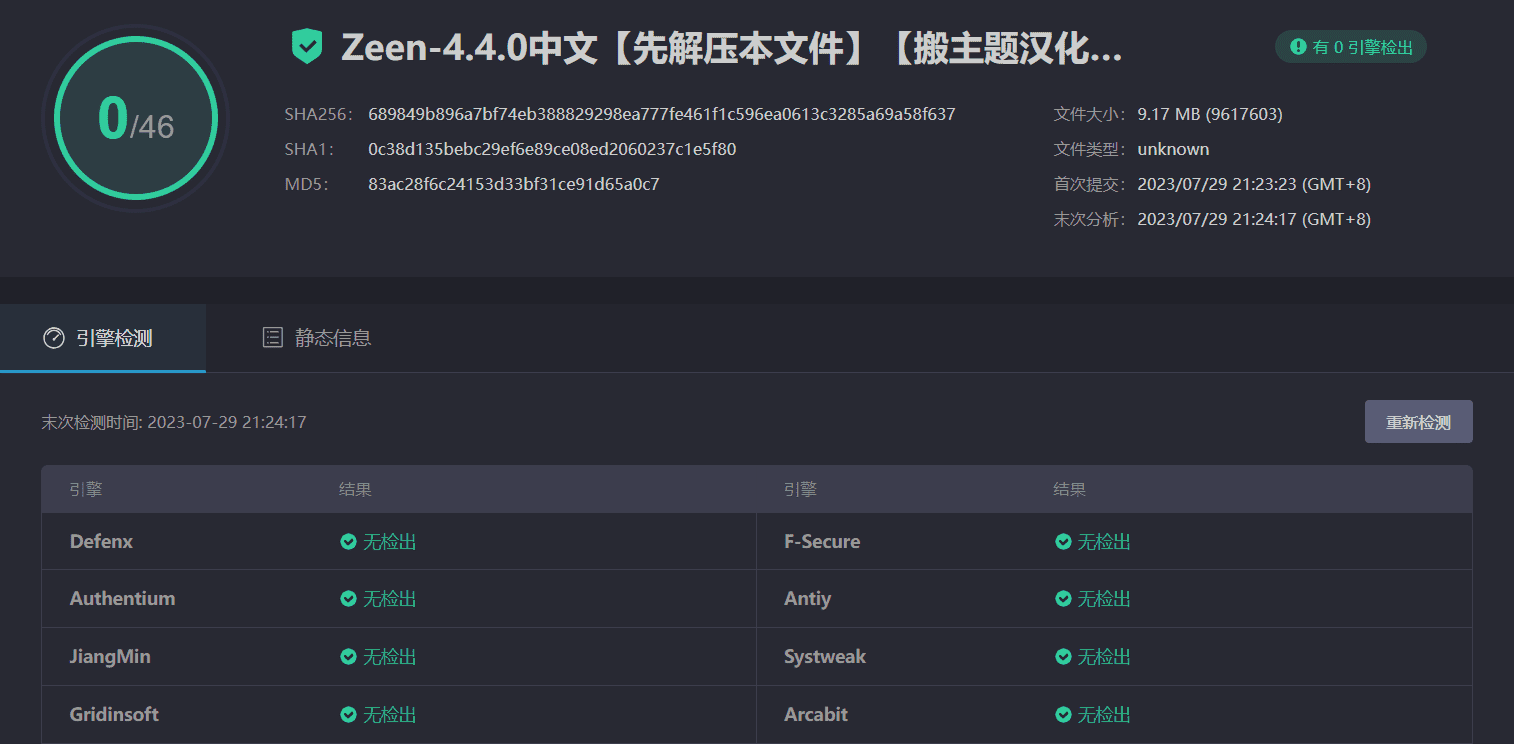Viewport: 1514px width, 744px height.
Task: Click the Arcabit engine name
Action: point(816,715)
